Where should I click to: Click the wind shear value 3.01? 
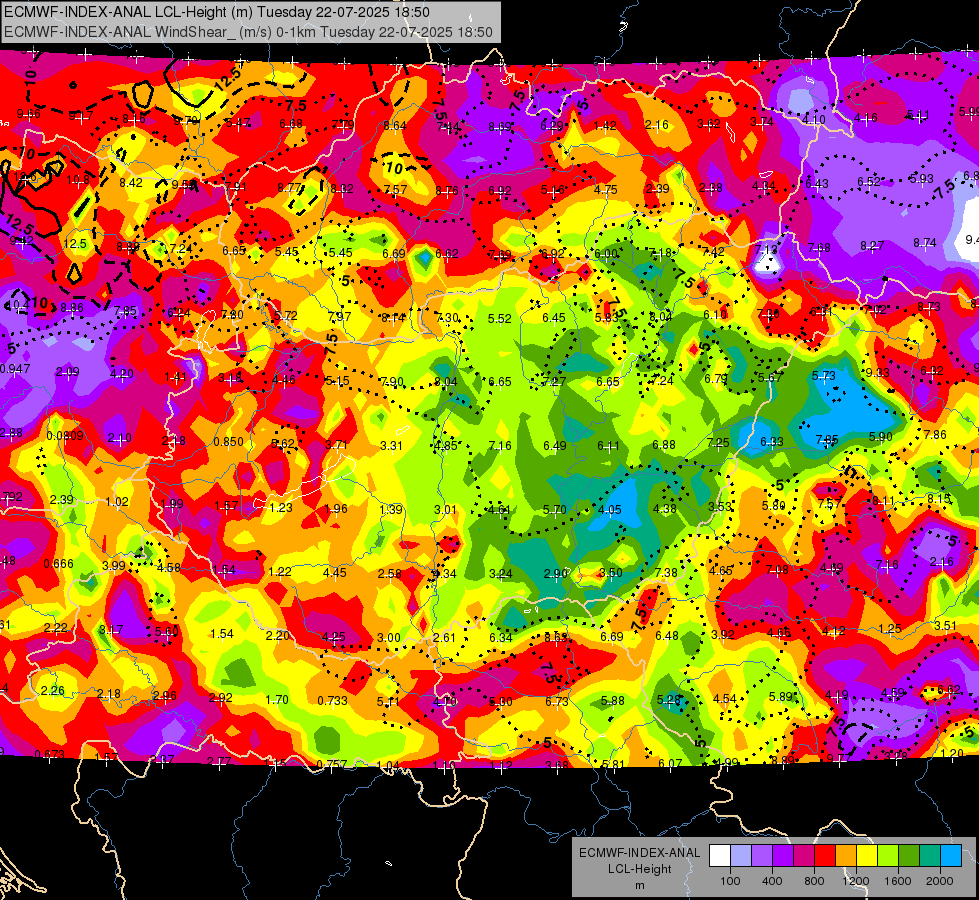click(x=445, y=510)
